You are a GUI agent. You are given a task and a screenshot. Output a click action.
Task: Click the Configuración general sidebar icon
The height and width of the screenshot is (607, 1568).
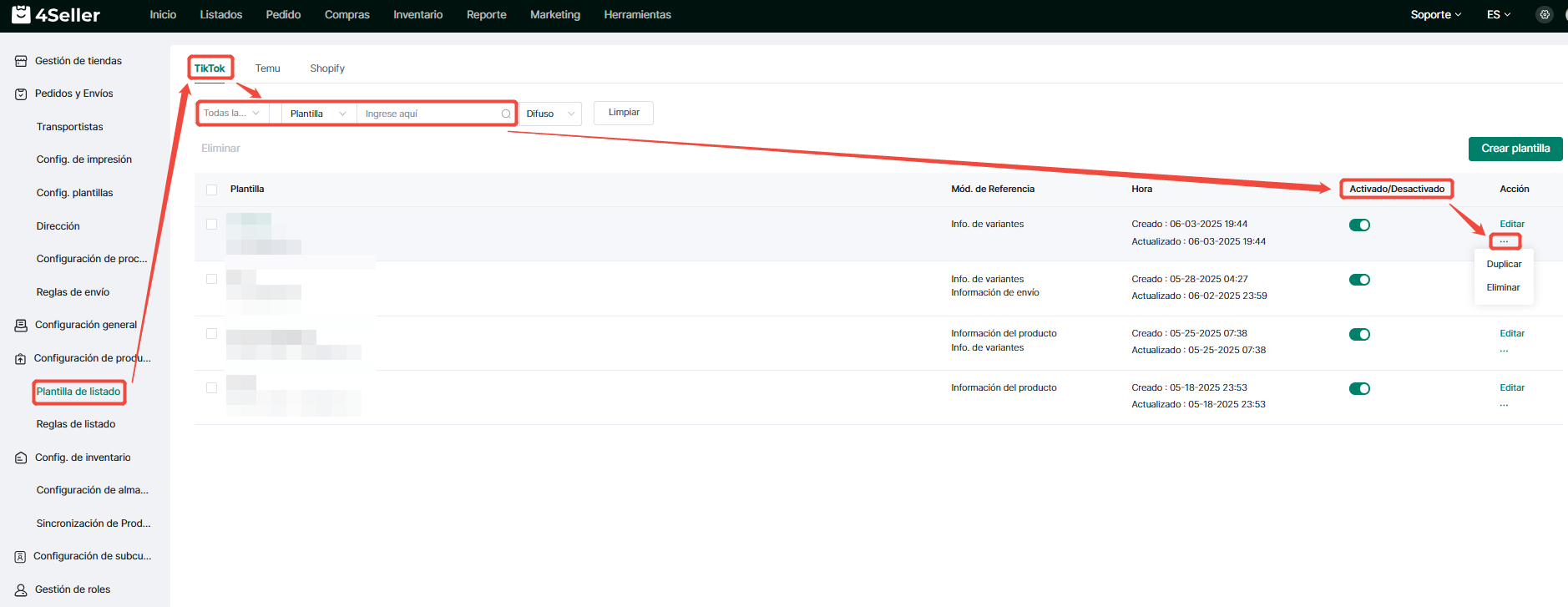[21, 325]
